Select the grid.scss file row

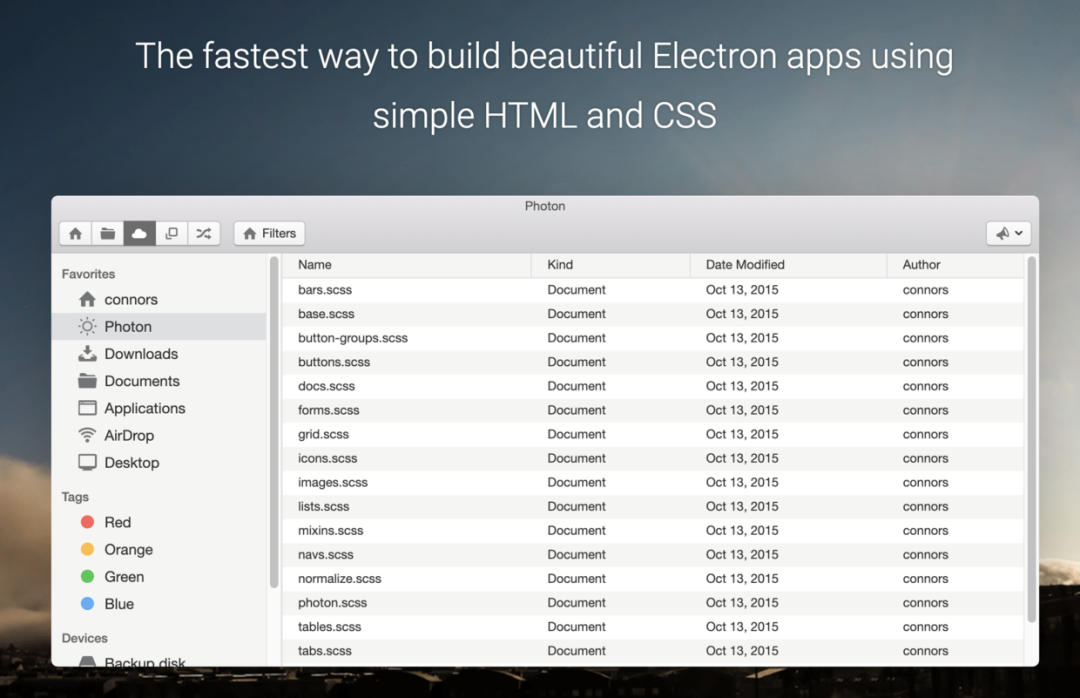652,435
